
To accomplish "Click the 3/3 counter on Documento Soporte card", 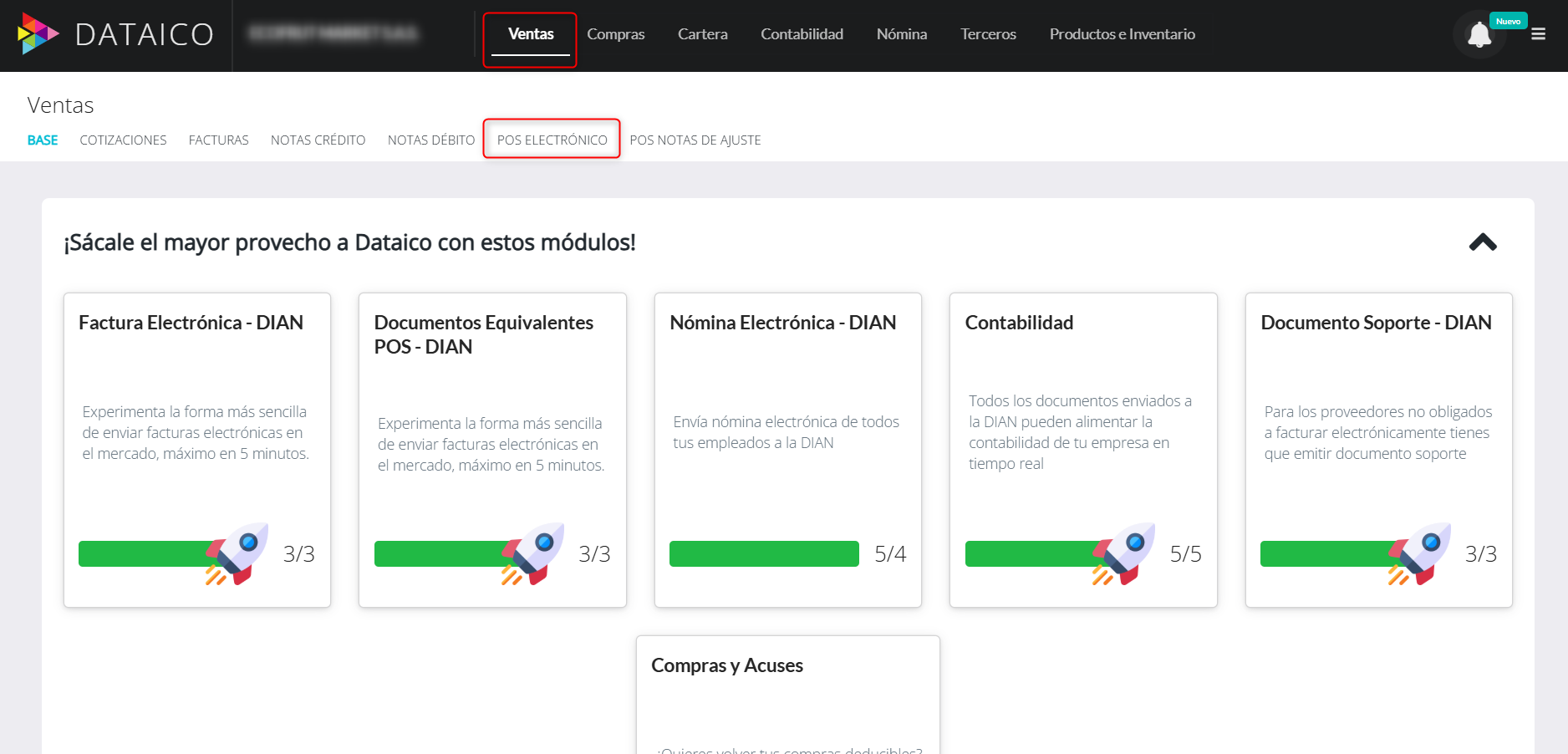I will tap(1481, 553).
